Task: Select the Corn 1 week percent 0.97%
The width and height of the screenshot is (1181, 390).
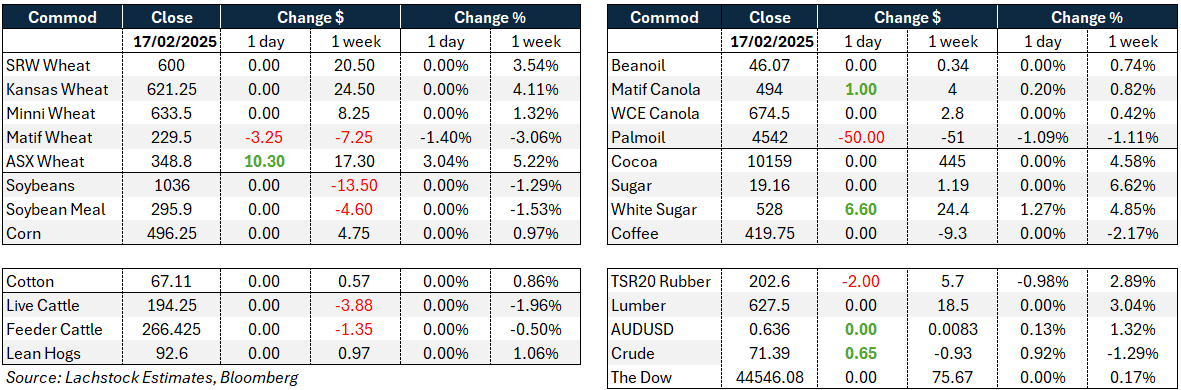Action: point(536,234)
